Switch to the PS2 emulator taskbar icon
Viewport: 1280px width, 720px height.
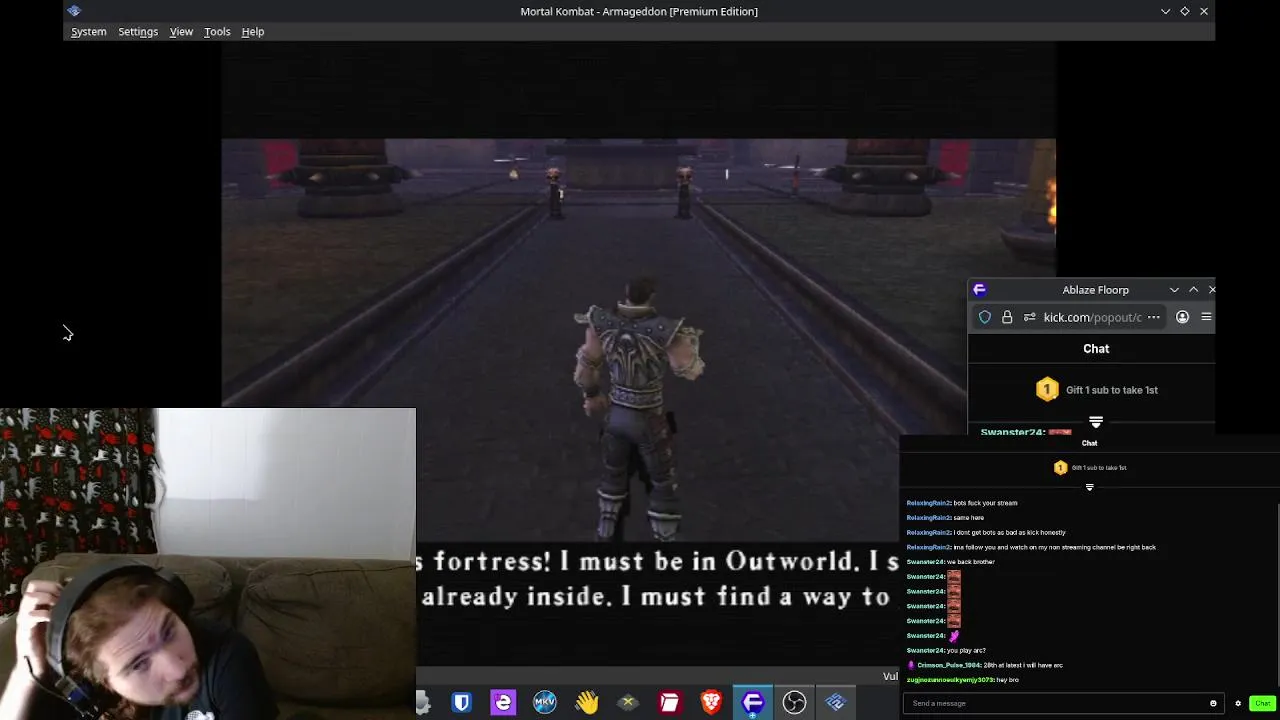[836, 703]
